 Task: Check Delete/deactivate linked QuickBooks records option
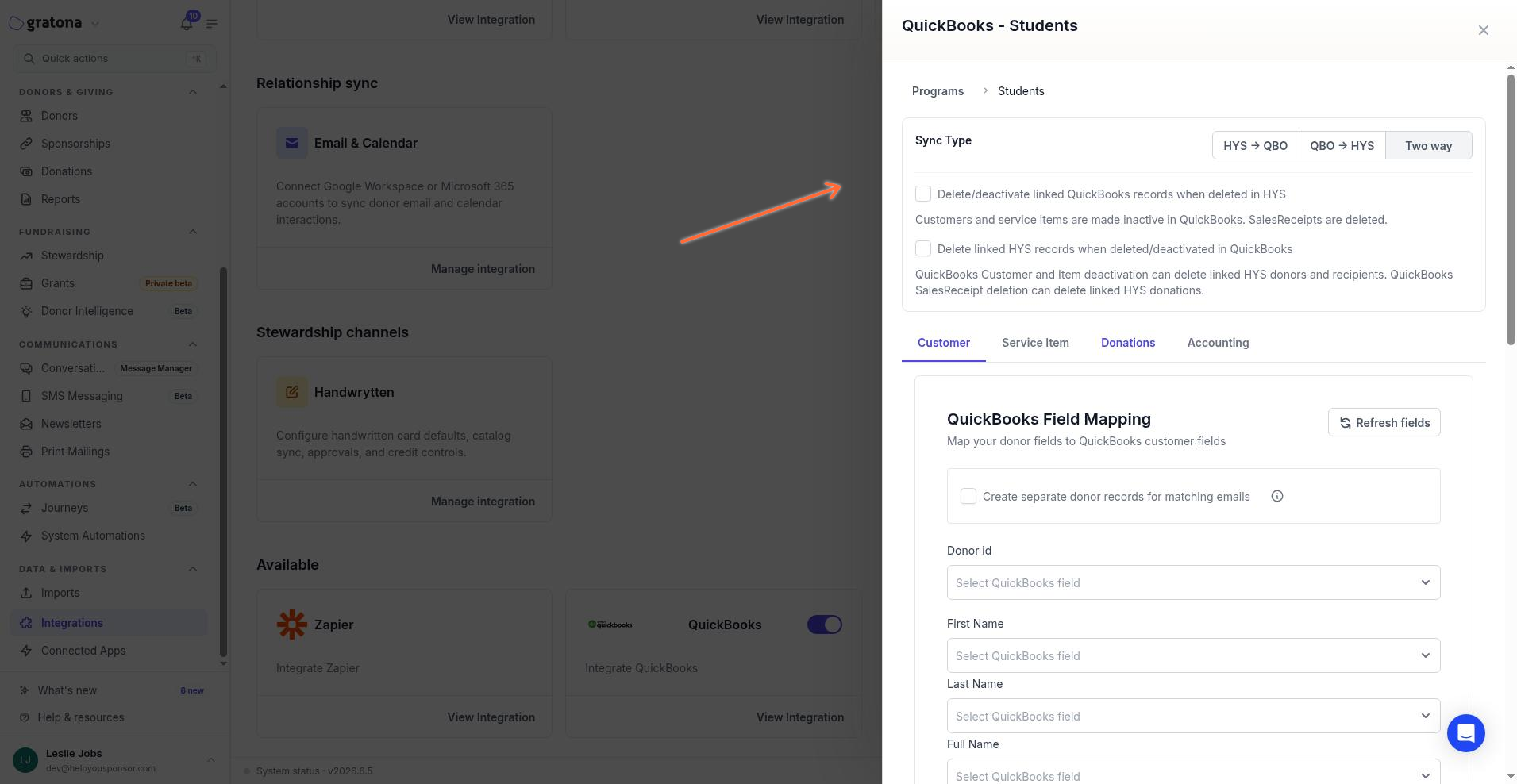[923, 194]
